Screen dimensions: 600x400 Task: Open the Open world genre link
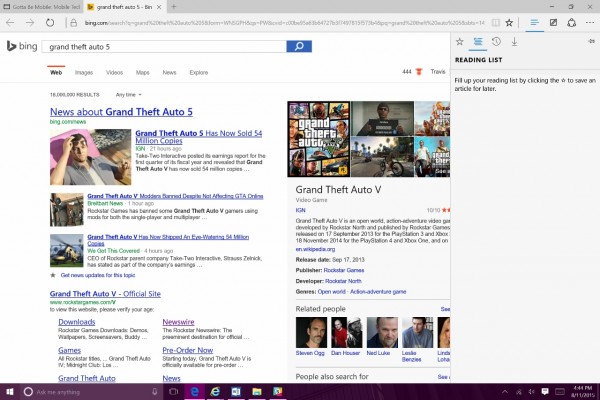coord(331,292)
